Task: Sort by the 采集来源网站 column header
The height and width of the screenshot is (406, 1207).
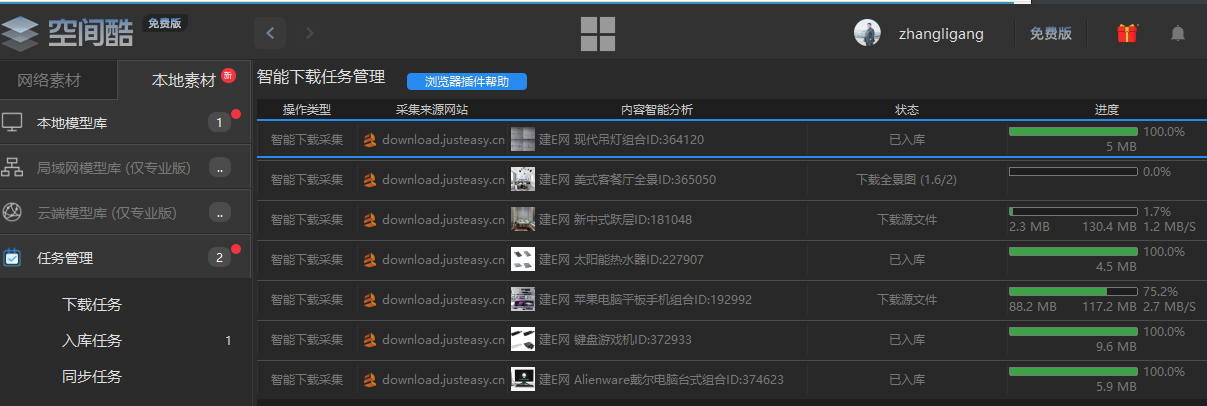Action: tap(432, 109)
